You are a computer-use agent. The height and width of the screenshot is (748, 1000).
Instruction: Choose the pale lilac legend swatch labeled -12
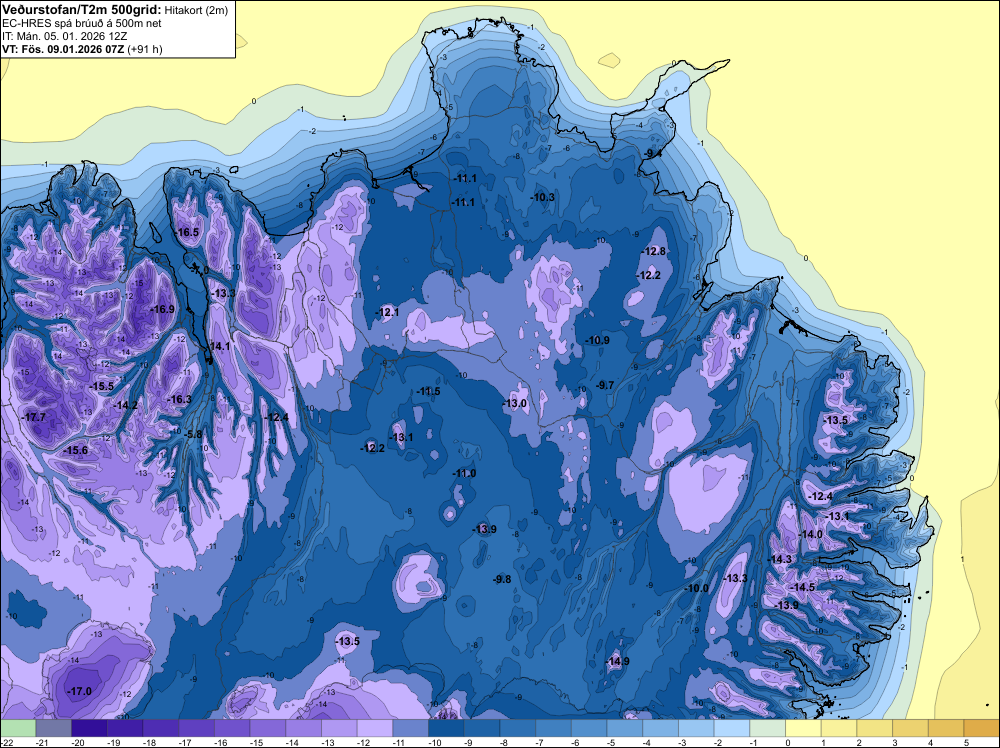375,728
